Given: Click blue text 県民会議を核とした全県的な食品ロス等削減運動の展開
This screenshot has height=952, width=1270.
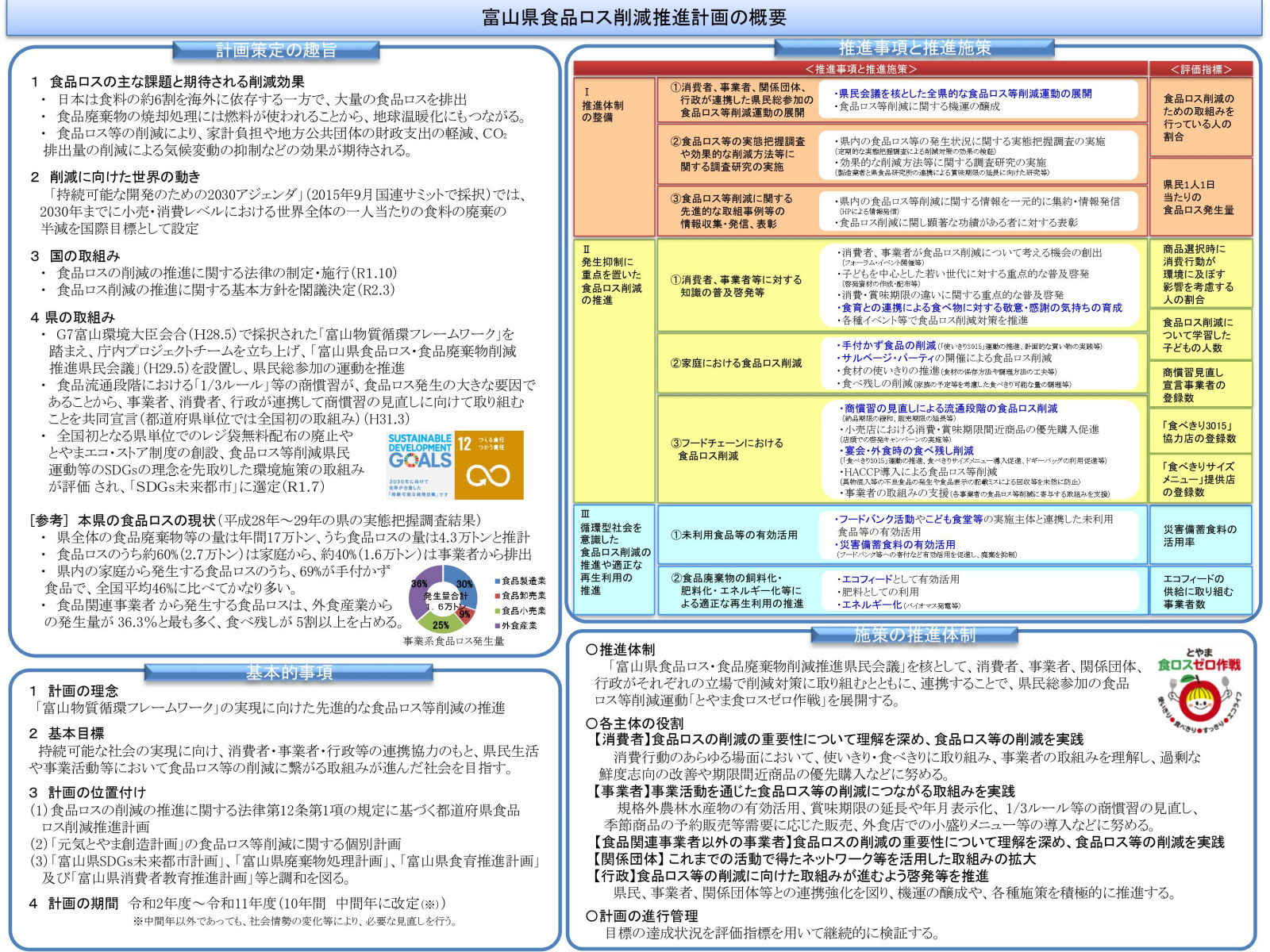Looking at the screenshot, I should click(x=965, y=93).
